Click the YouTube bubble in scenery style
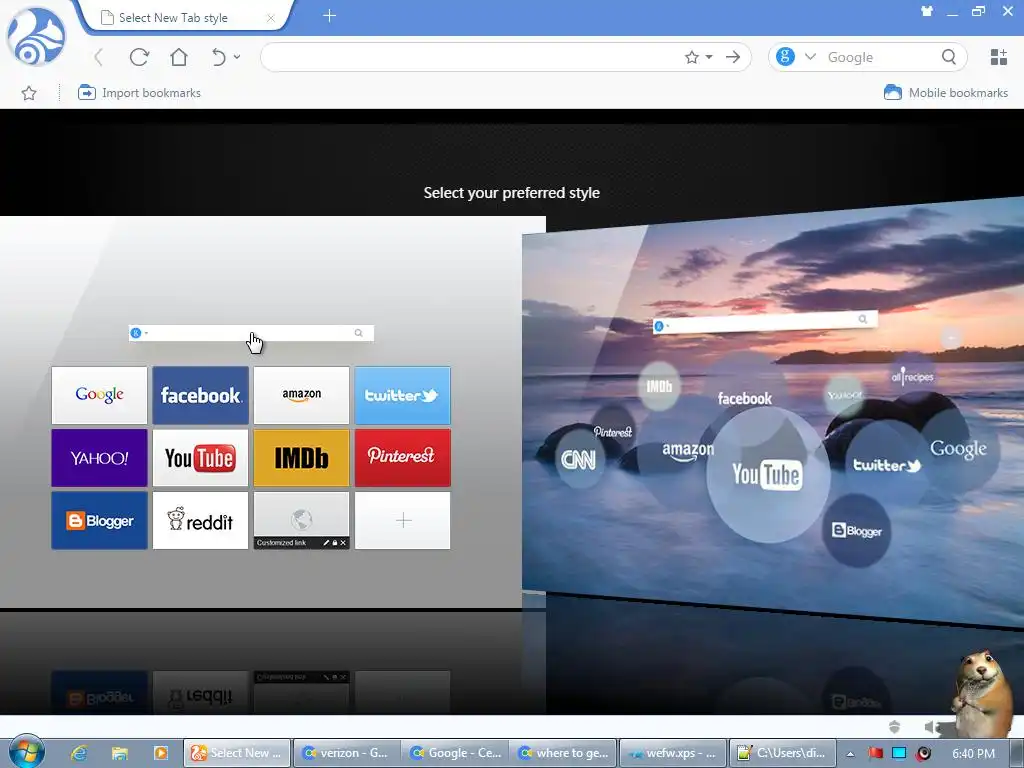 pos(768,475)
